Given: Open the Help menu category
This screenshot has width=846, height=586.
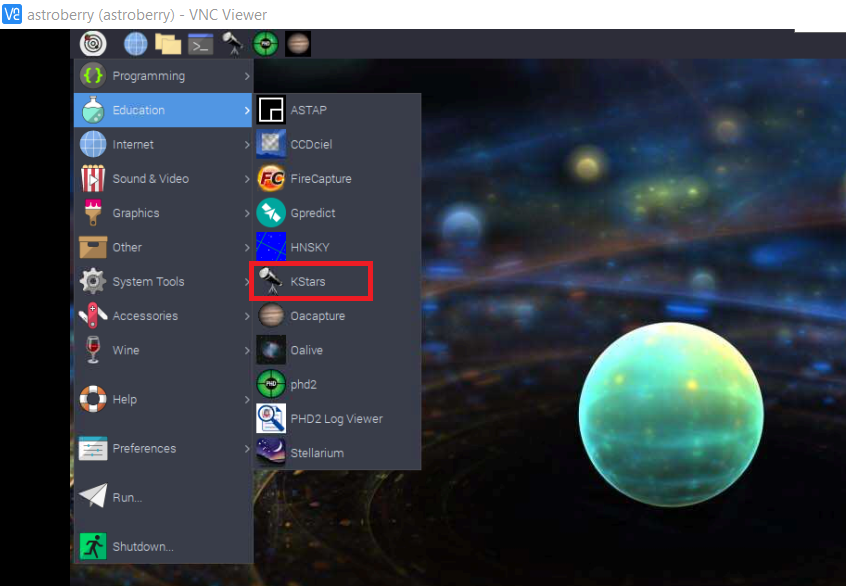Looking at the screenshot, I should coord(163,399).
